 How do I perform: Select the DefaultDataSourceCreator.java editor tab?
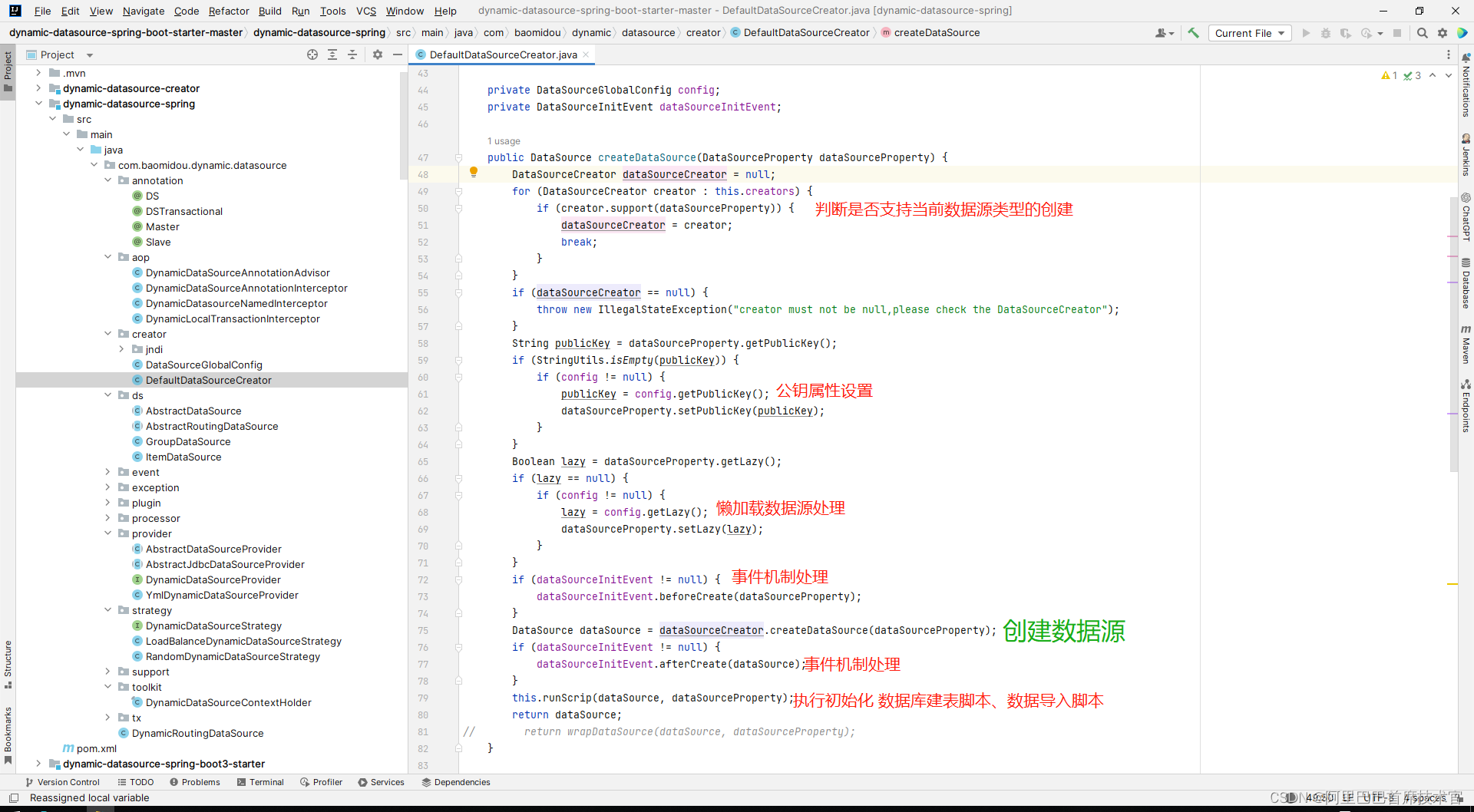point(503,54)
